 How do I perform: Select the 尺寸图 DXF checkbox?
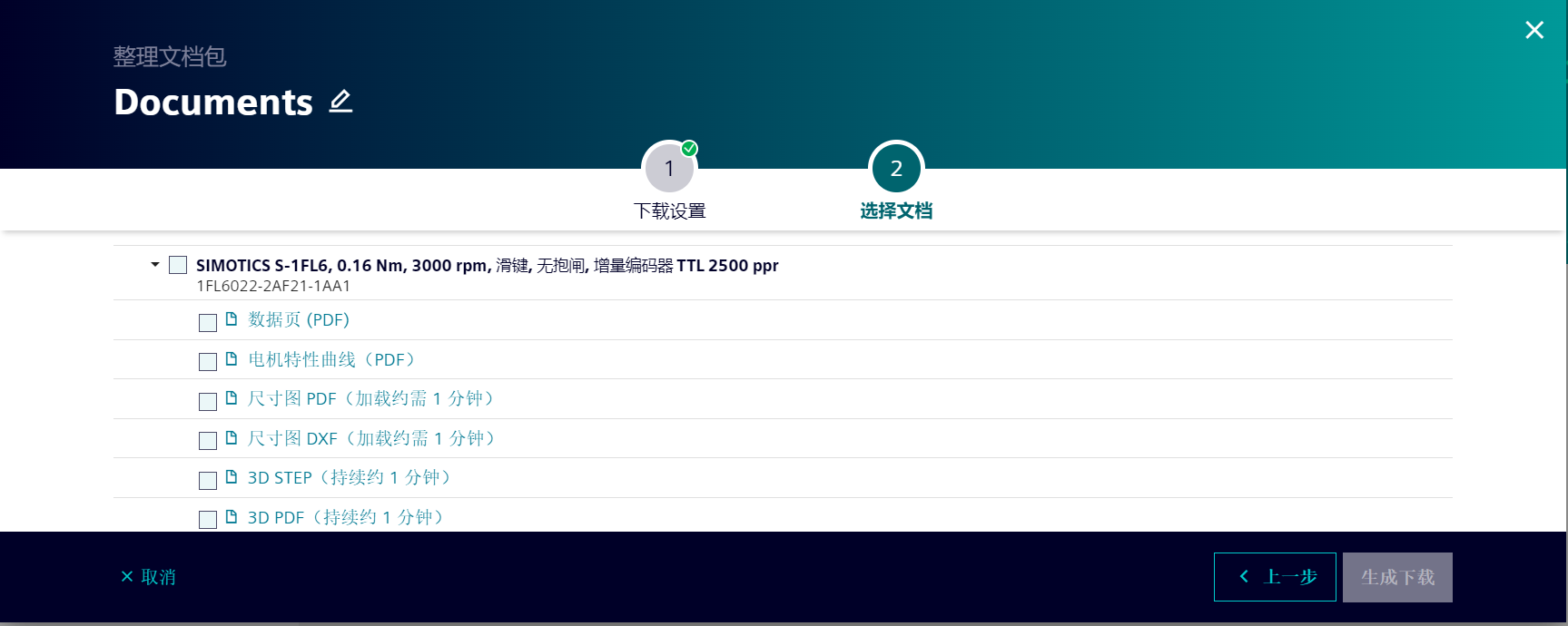(208, 440)
